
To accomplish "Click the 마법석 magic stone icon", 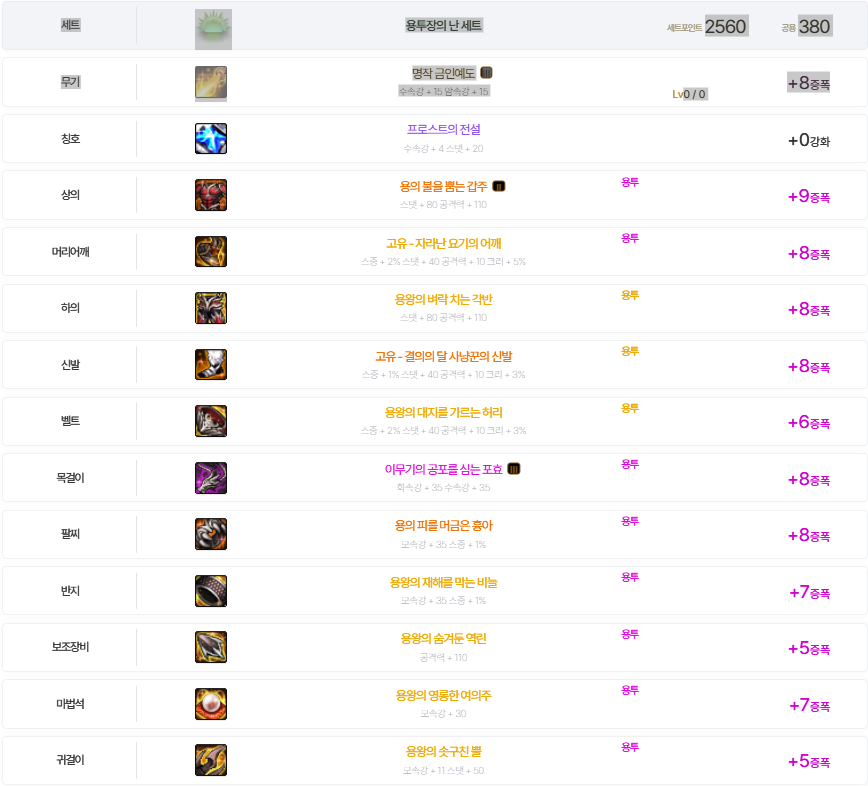I will click(211, 704).
